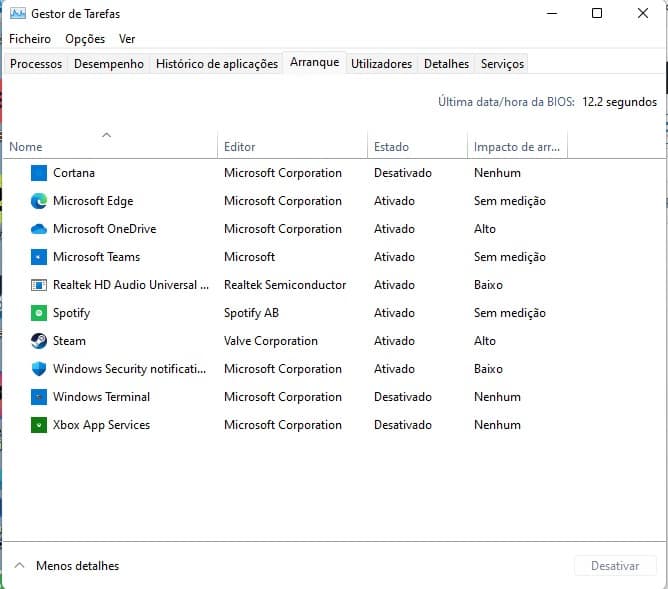Click the sort arrow above Nome
Image resolution: width=668 pixels, height=589 pixels.
point(107,135)
